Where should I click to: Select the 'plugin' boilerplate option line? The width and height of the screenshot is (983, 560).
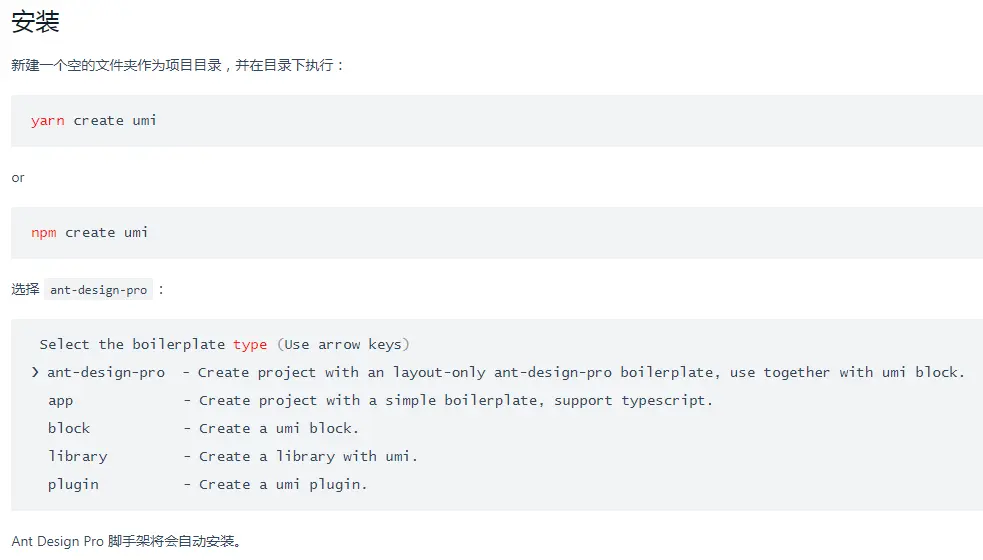(73, 485)
